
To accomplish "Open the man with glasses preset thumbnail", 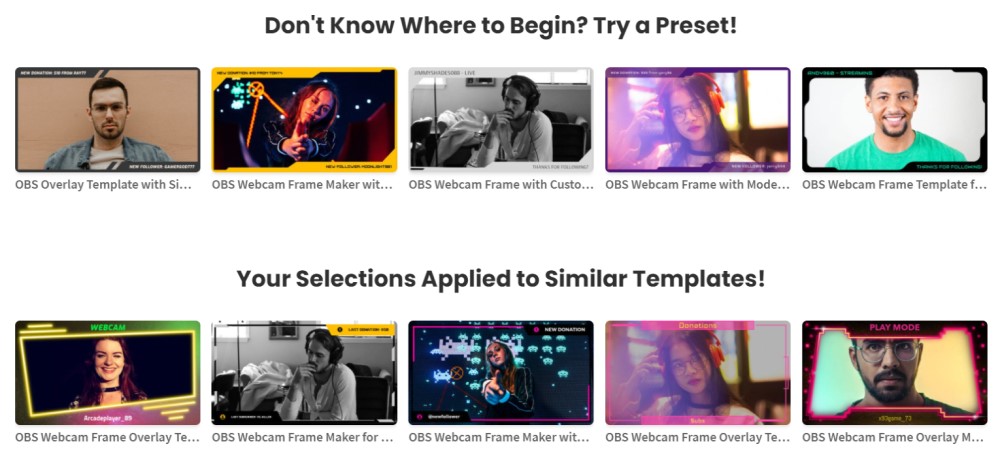I will (x=108, y=120).
